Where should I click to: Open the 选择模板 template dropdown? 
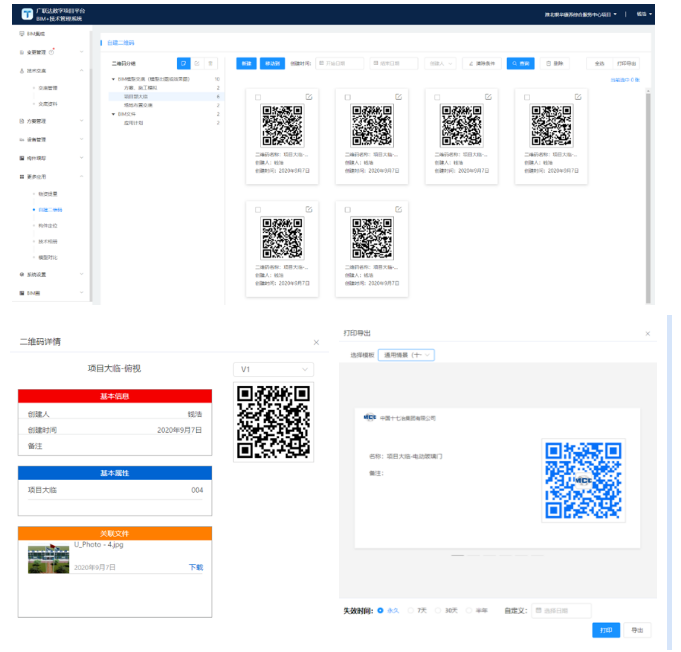click(407, 355)
